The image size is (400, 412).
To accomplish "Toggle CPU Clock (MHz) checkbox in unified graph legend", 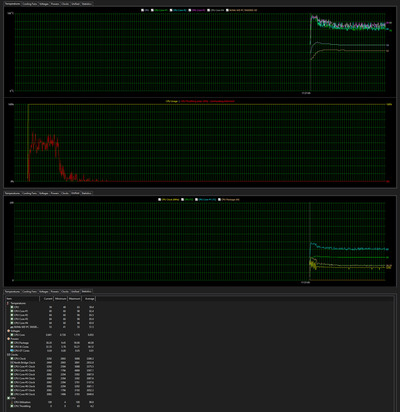I will click(160, 199).
